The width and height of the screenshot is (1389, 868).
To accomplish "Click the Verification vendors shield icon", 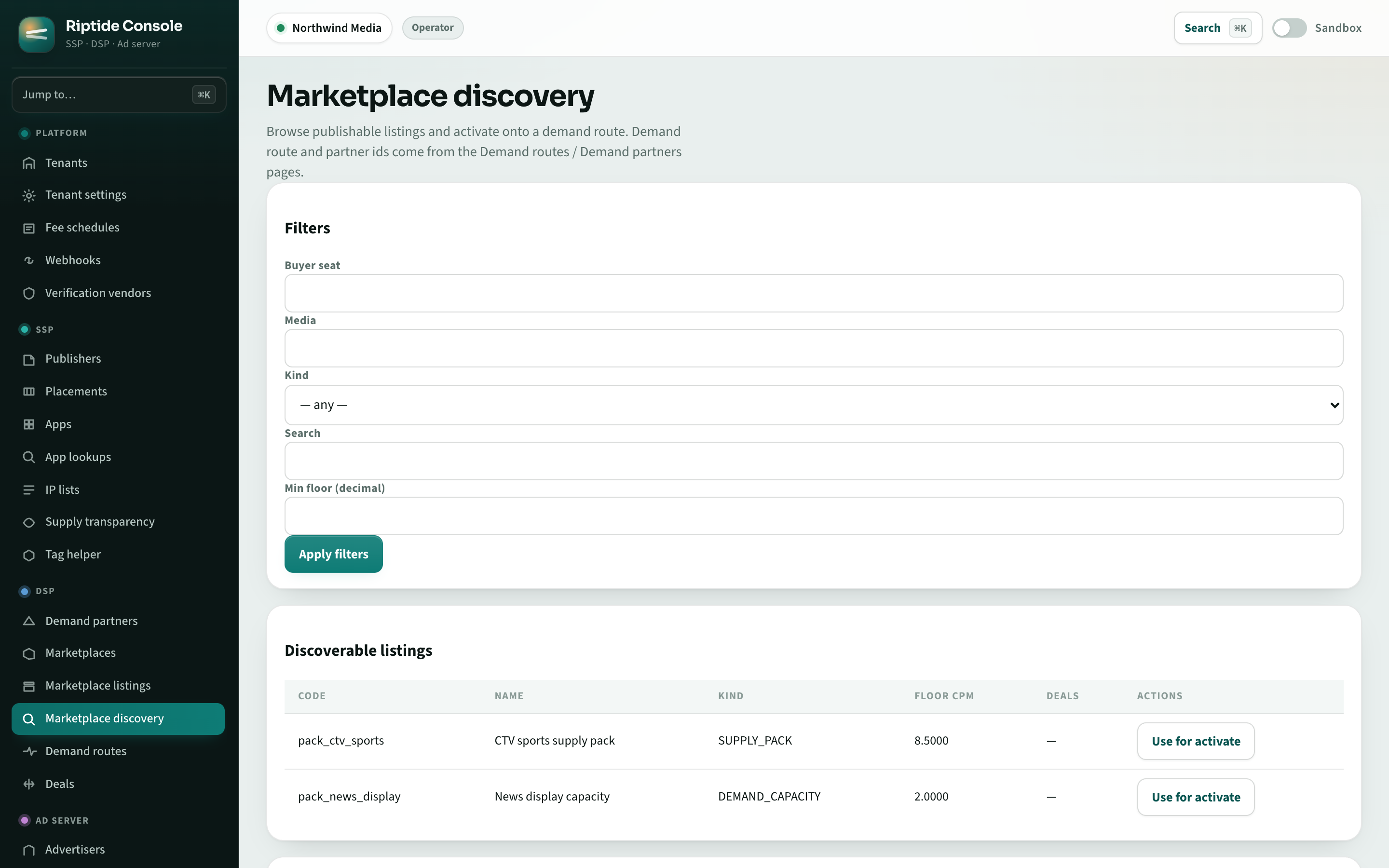I will [29, 293].
